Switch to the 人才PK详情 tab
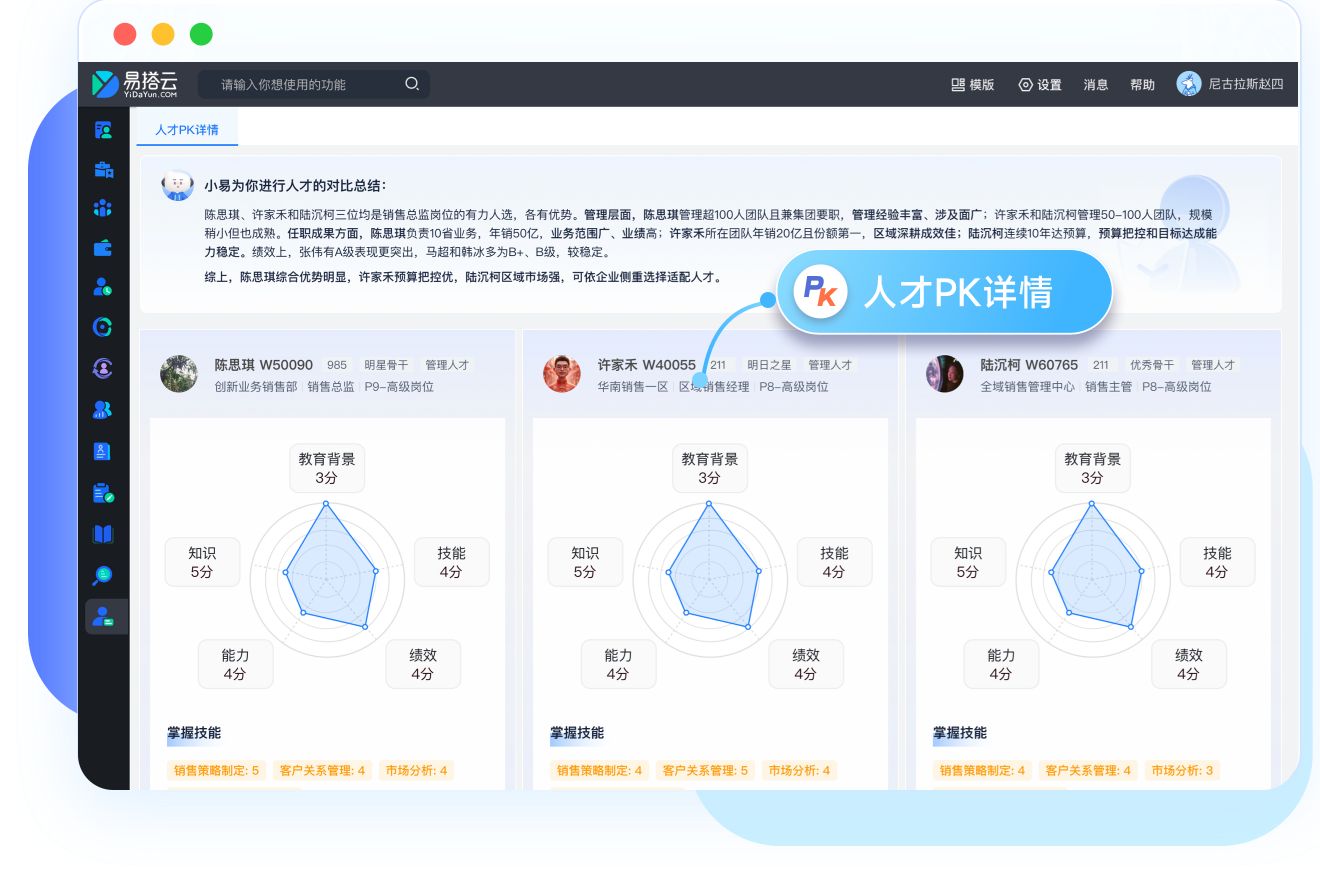 [x=187, y=130]
